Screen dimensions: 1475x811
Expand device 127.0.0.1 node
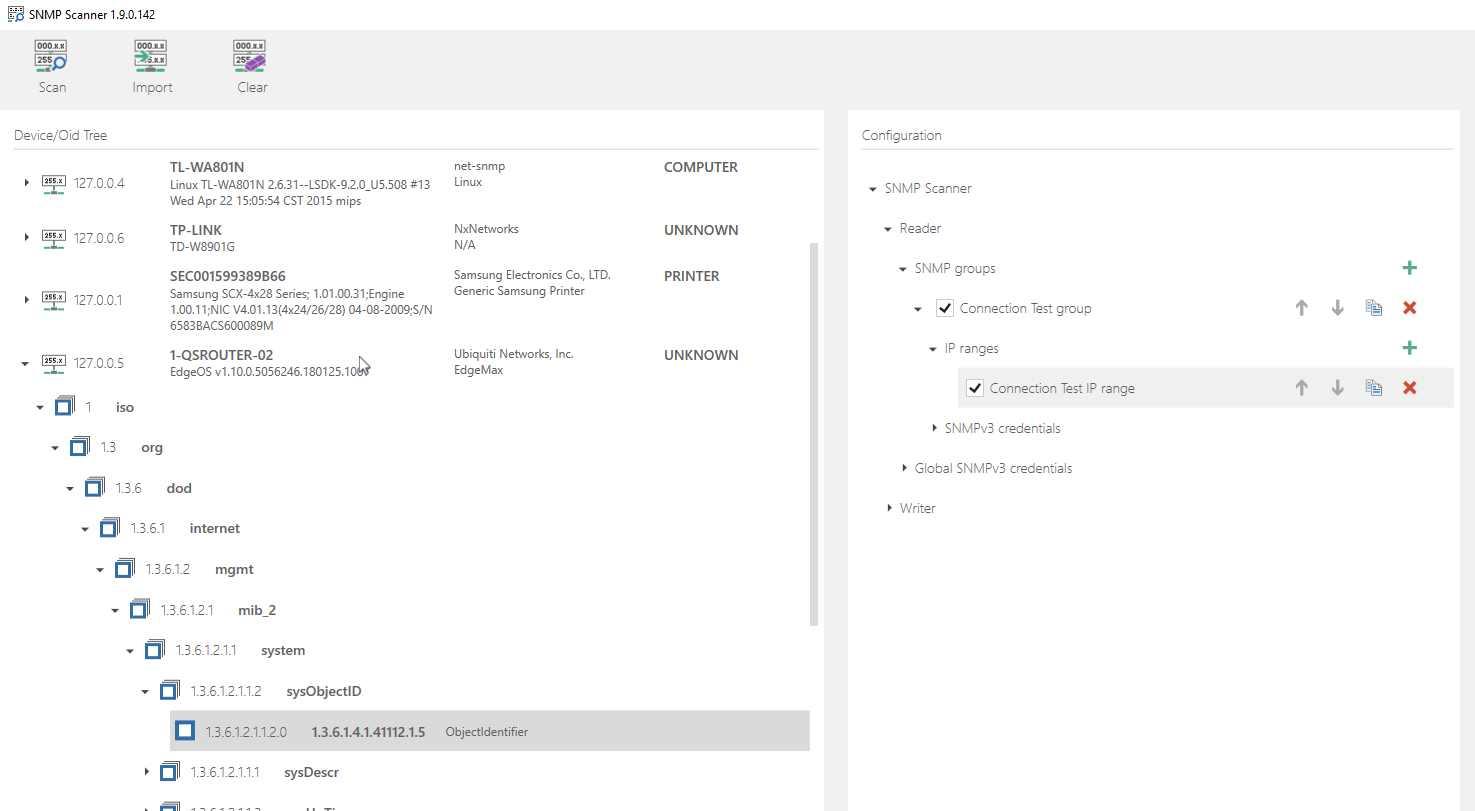26,299
